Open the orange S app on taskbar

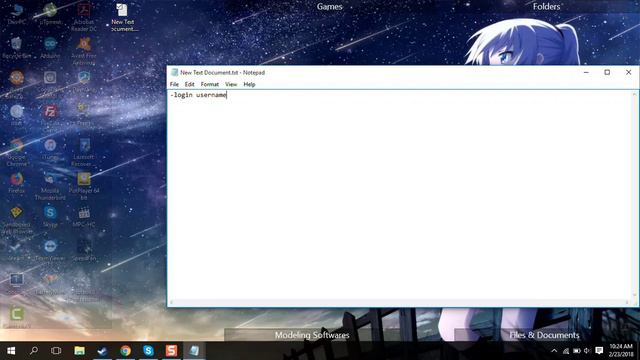(171, 351)
